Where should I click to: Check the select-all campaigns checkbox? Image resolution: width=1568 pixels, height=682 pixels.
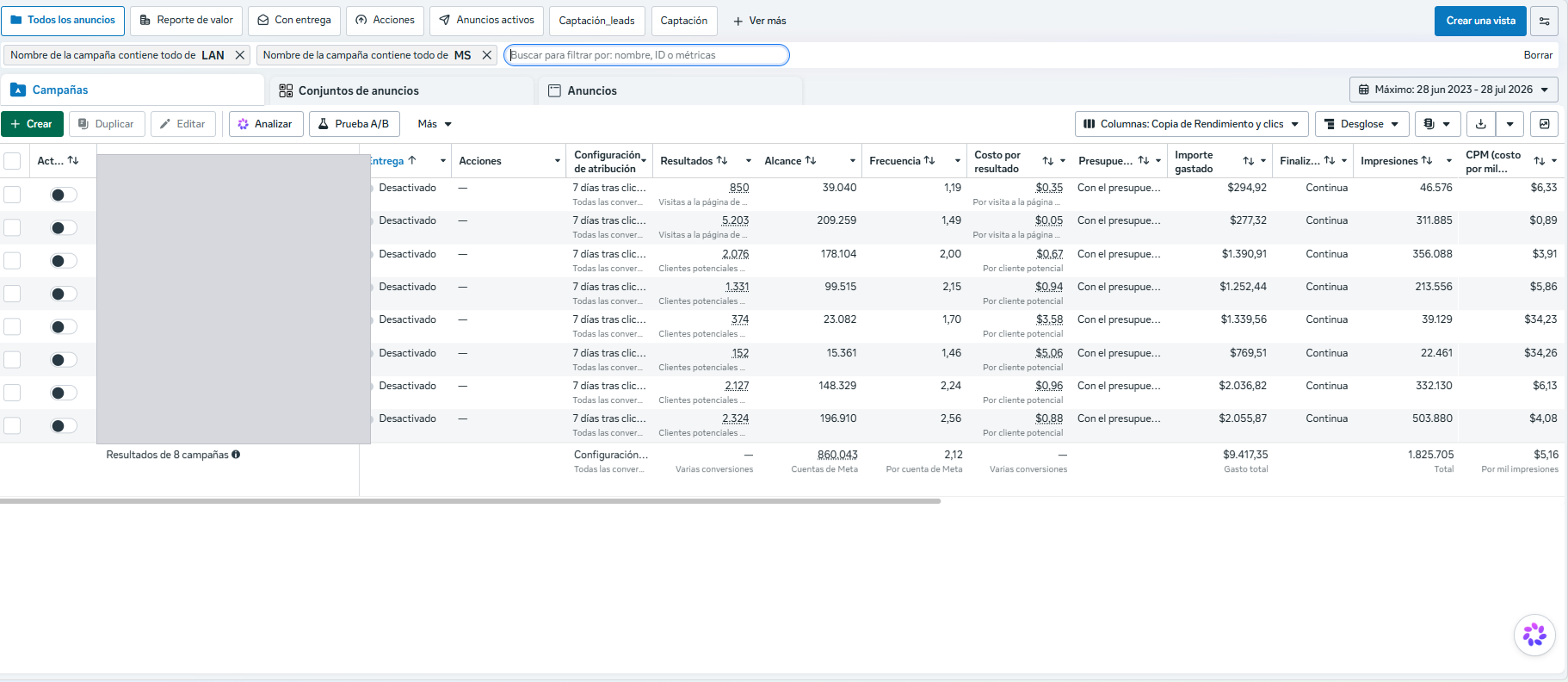tap(12, 161)
